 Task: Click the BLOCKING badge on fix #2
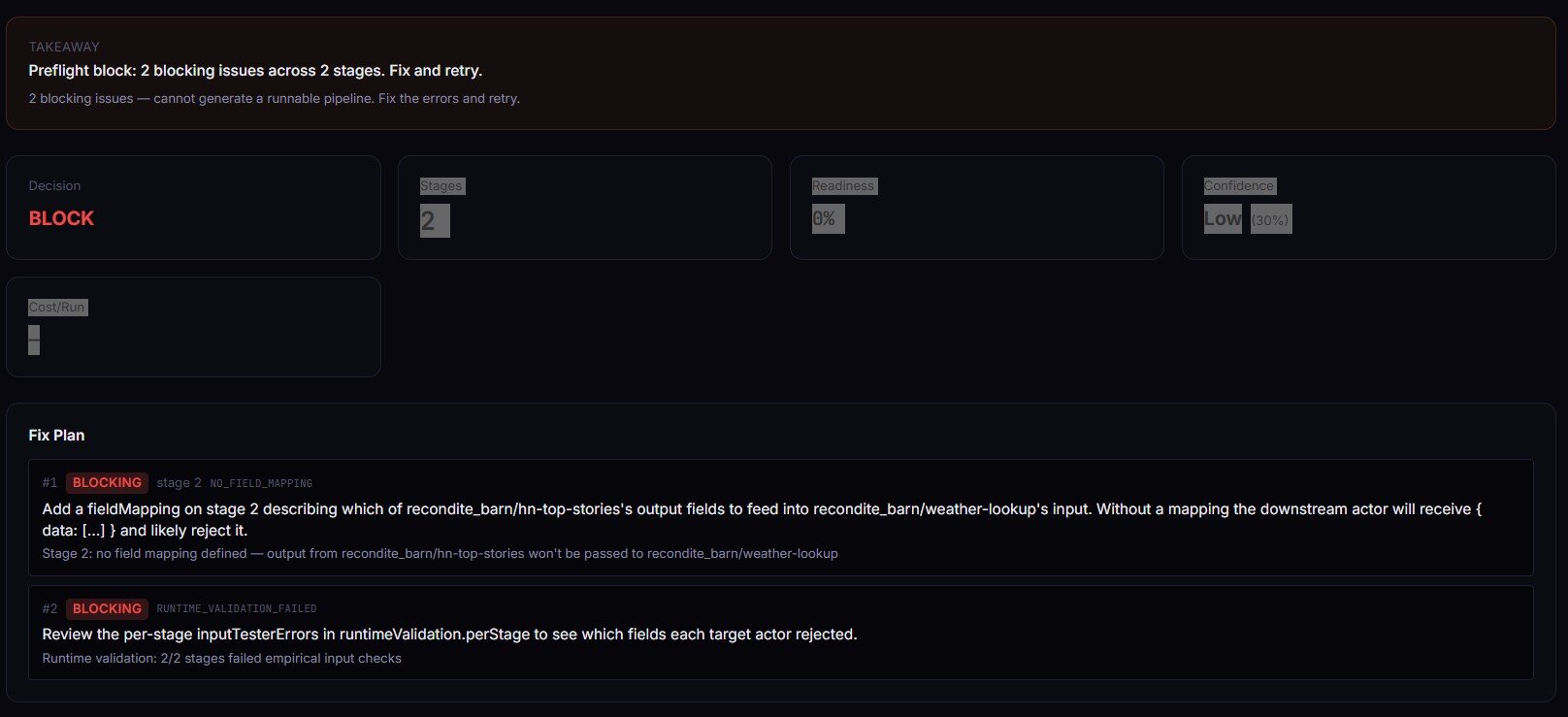pyautogui.click(x=107, y=608)
